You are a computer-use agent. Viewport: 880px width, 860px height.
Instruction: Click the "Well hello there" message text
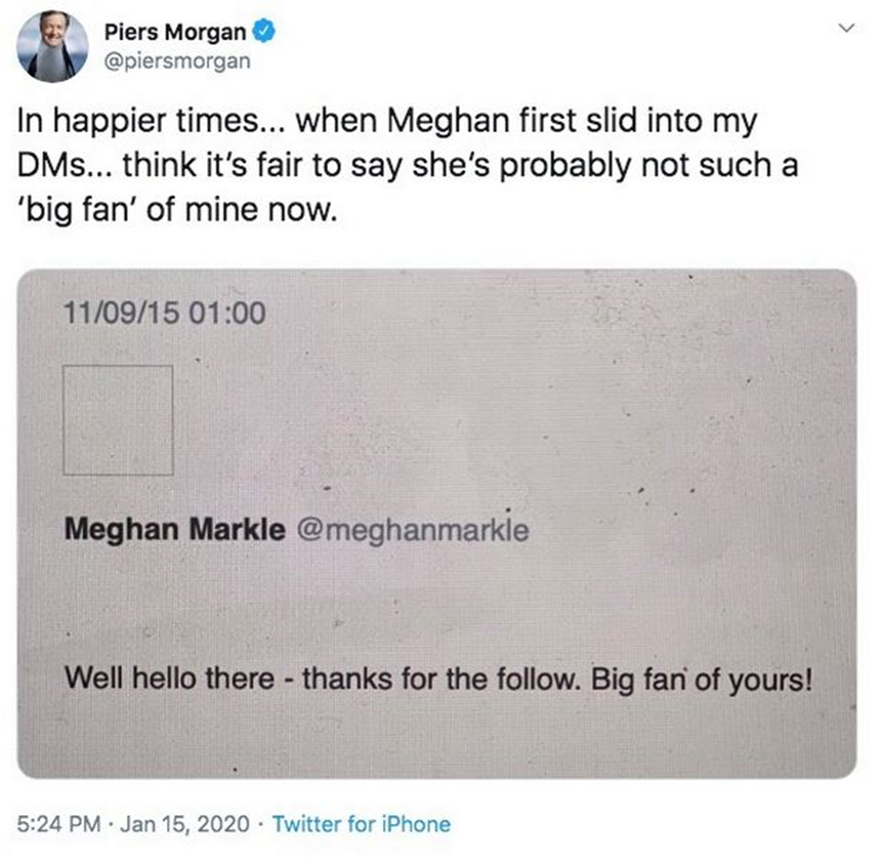pyautogui.click(x=168, y=679)
